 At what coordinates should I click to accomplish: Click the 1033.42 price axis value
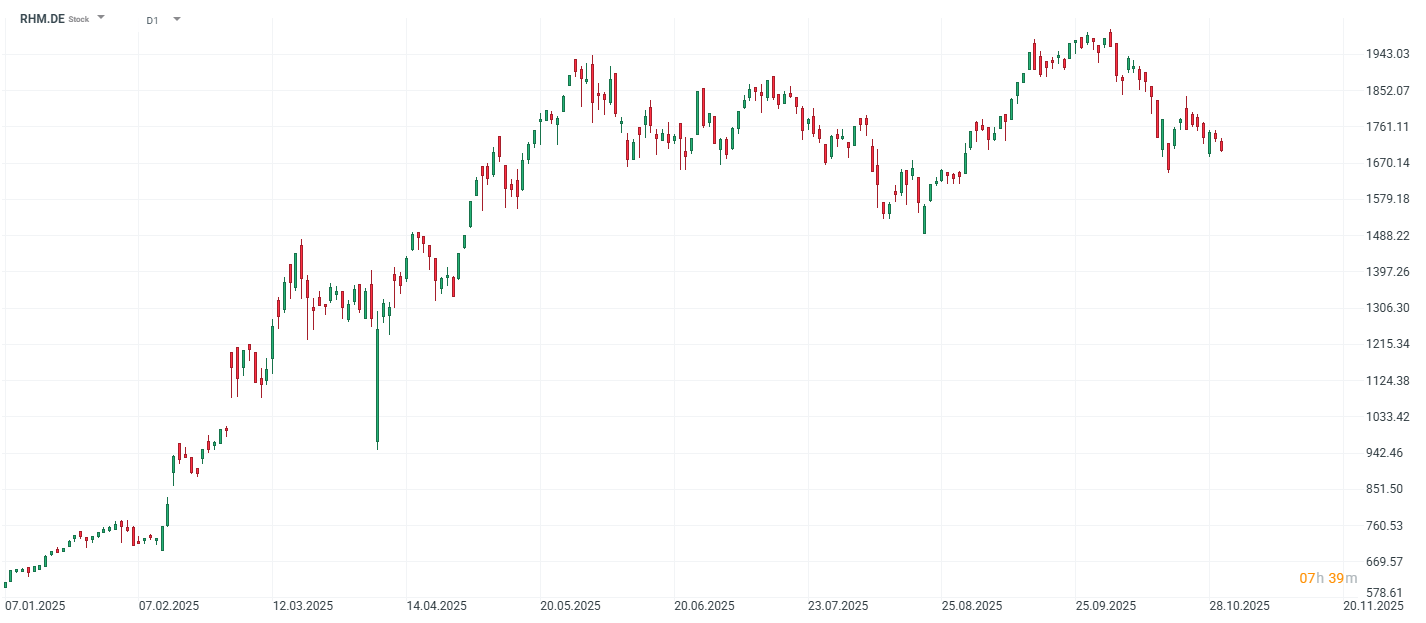pos(1387,417)
